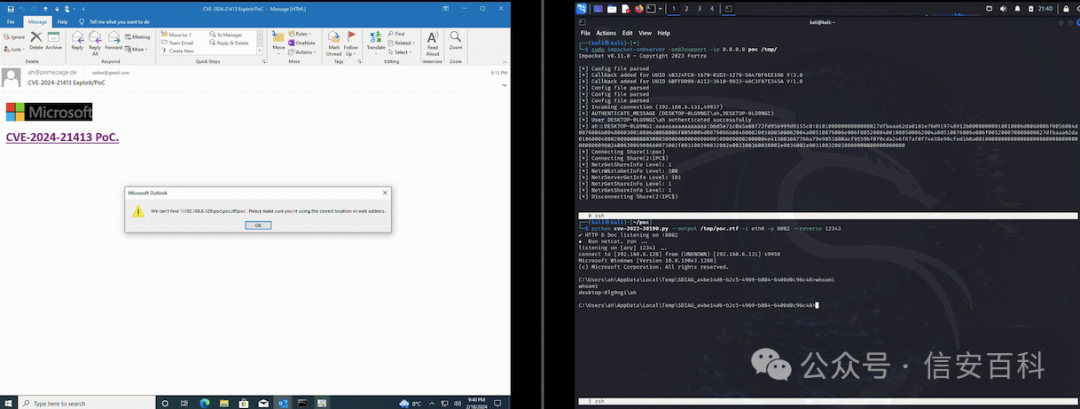Open the Kali applications menu icon

click(x=582, y=8)
